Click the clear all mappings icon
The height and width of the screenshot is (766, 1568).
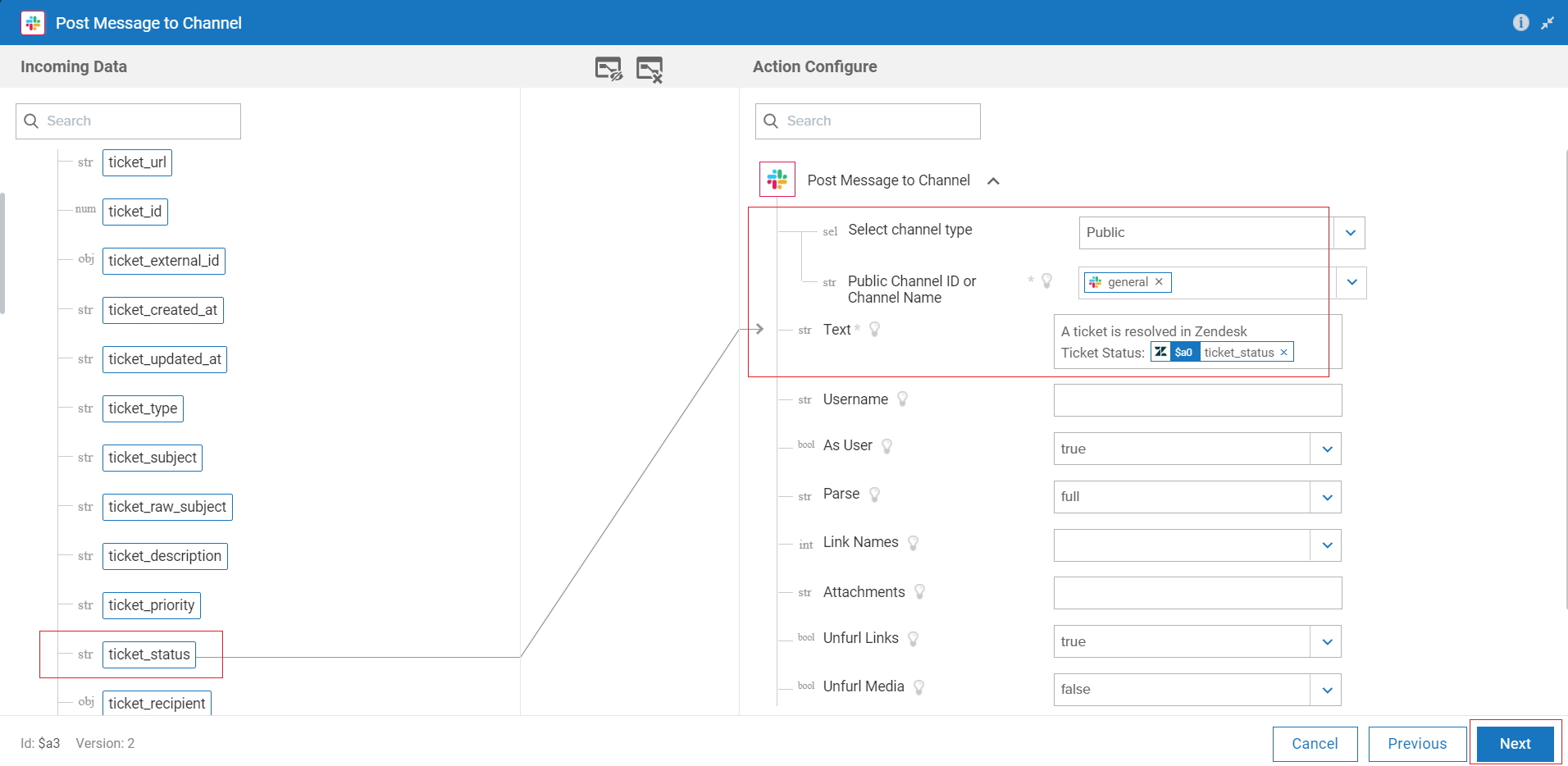[x=650, y=69]
